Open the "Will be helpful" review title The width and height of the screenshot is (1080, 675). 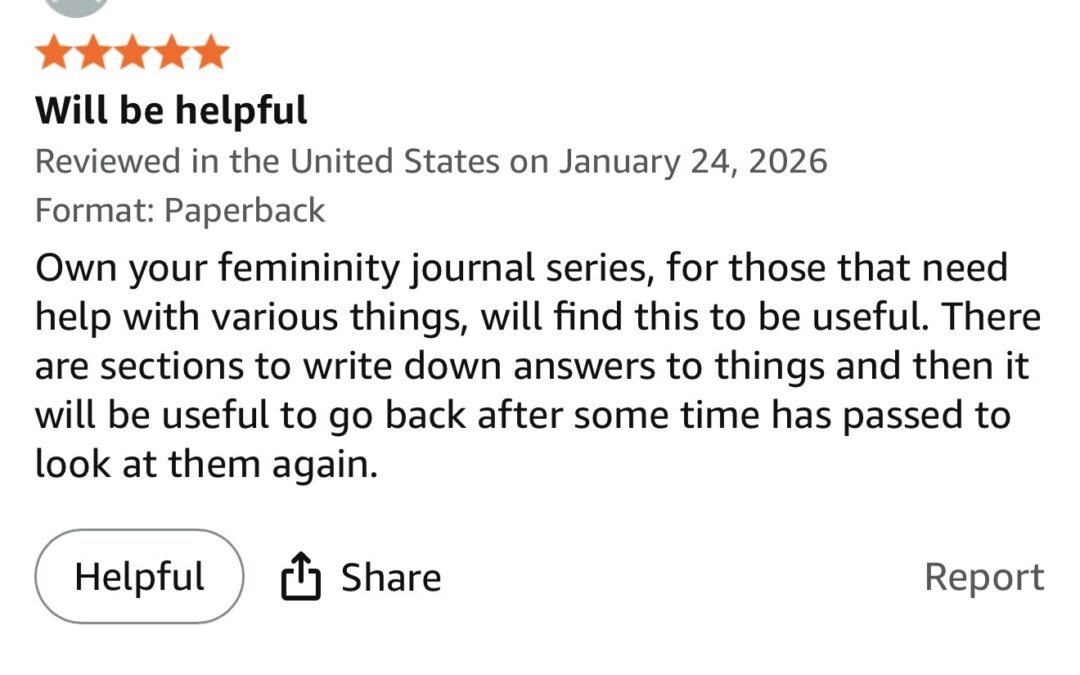click(x=171, y=110)
